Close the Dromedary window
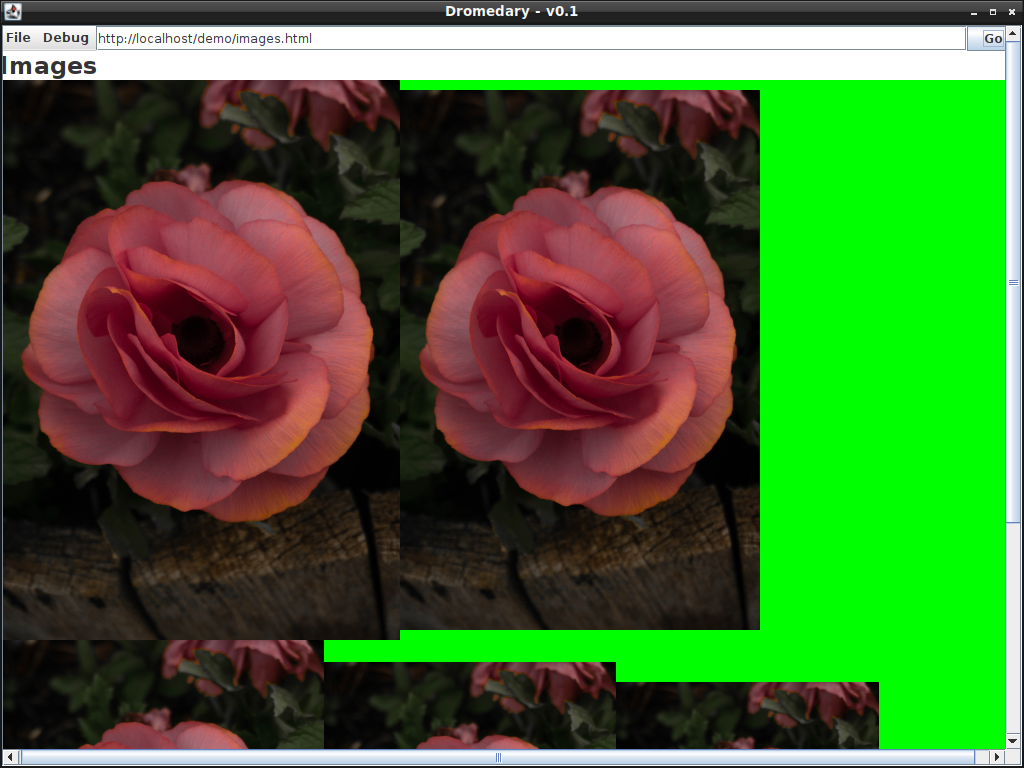1024x768 pixels. point(1012,12)
